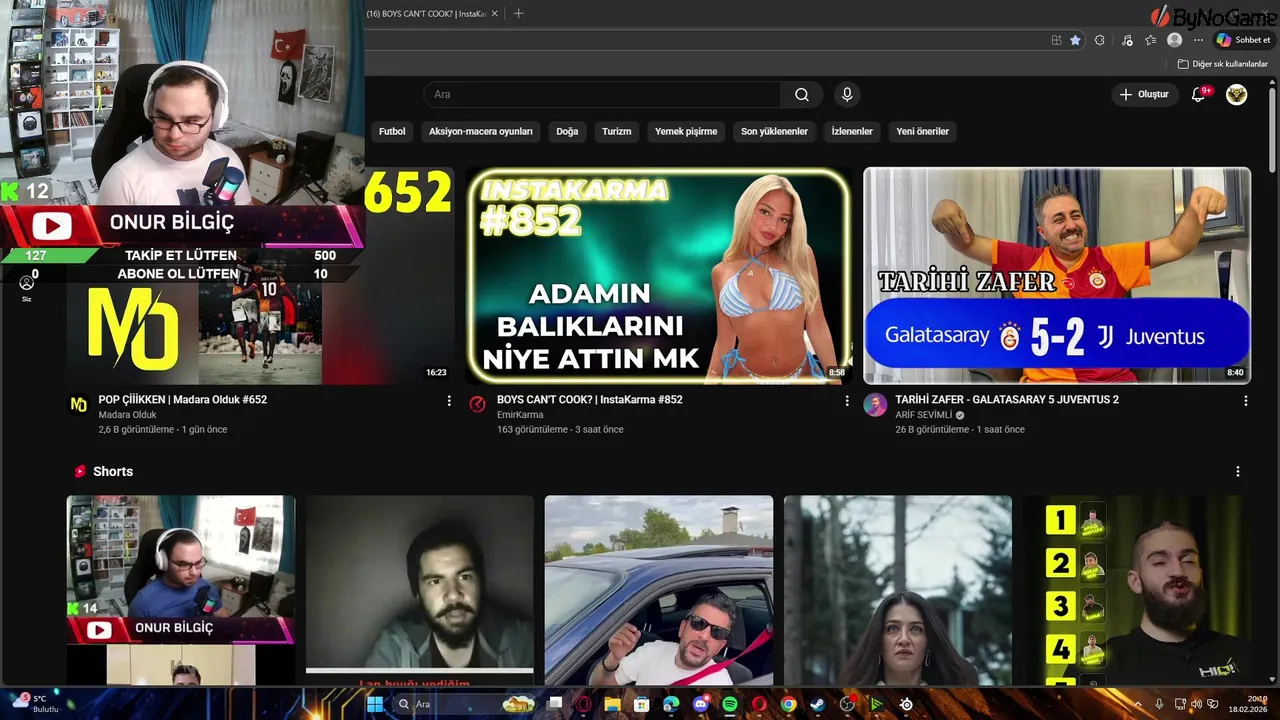Open the Short with the blue car
Screen dimensions: 1280x720
pos(659,590)
